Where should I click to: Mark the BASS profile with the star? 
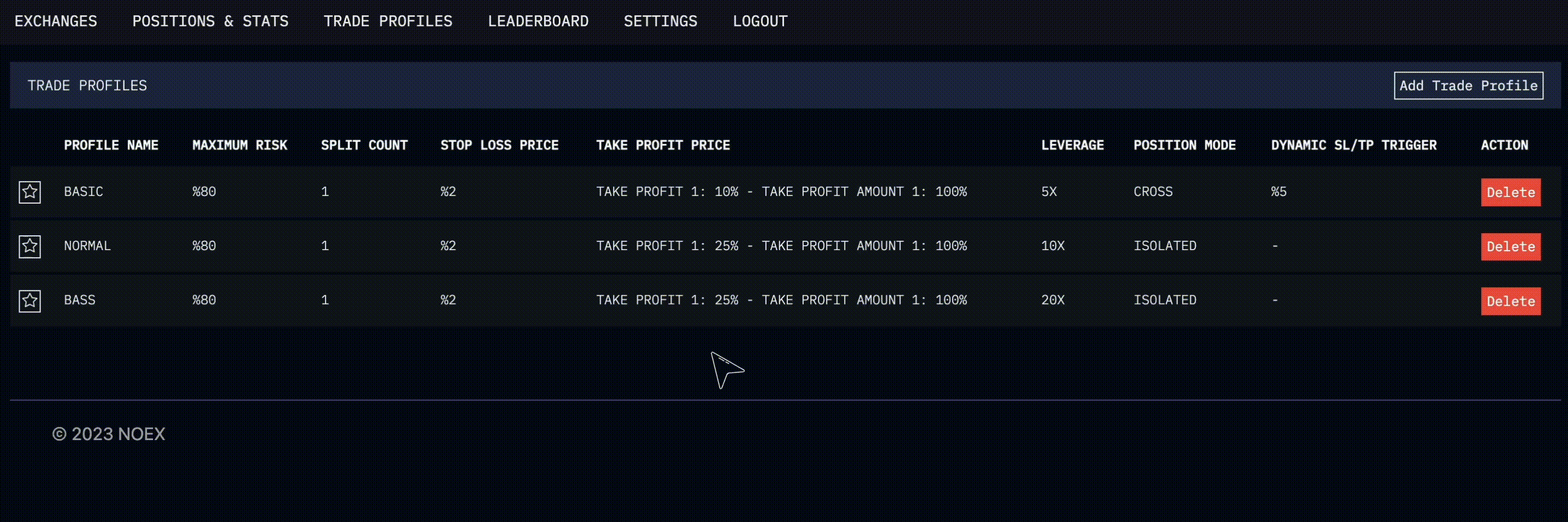[30, 301]
